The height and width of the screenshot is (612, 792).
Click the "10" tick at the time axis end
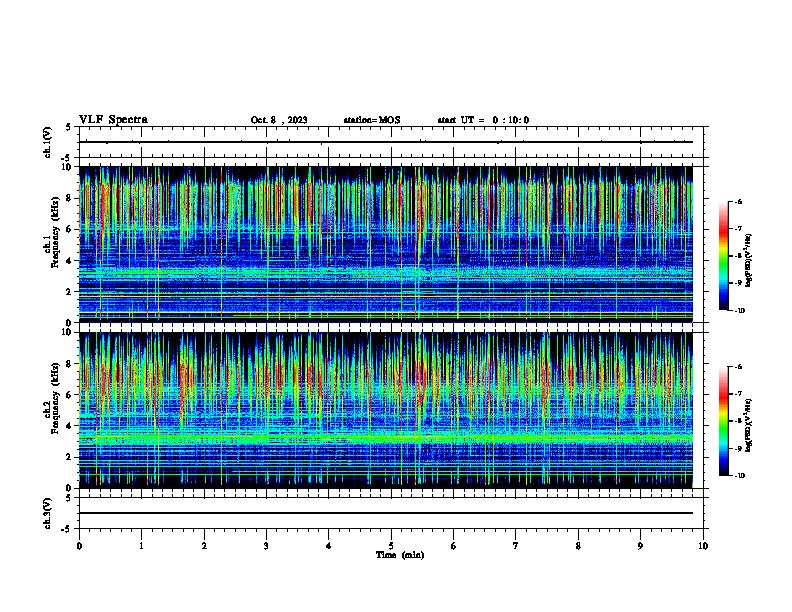click(703, 546)
